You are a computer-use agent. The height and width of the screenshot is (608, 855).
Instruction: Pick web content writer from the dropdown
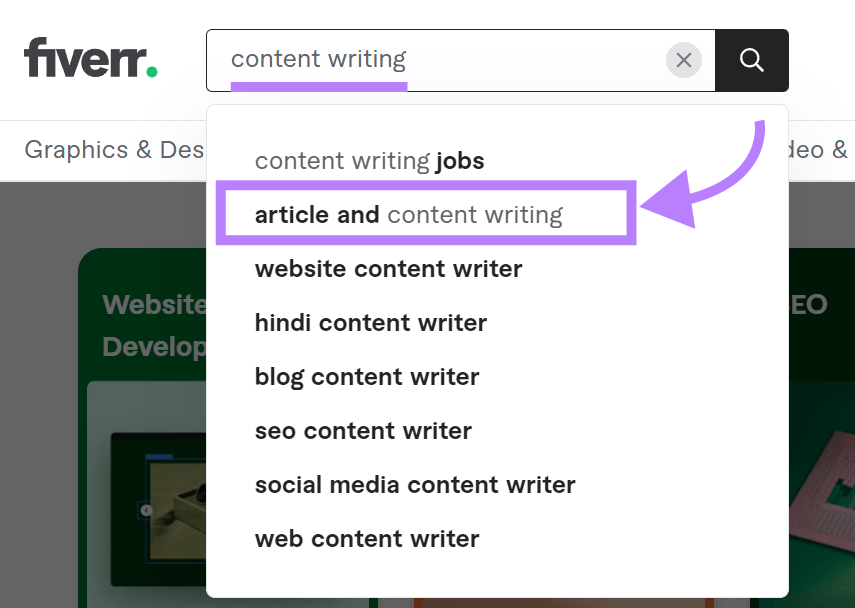tap(366, 538)
